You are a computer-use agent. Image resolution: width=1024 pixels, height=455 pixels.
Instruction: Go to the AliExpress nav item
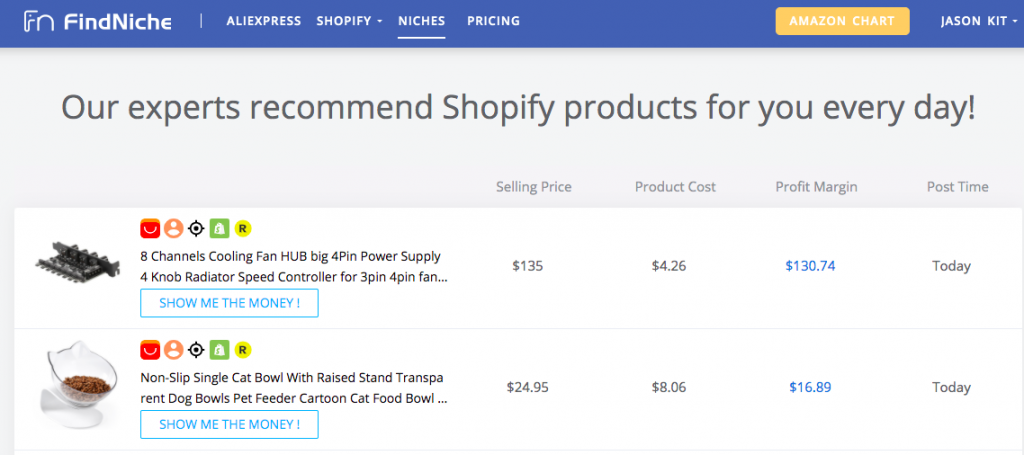[264, 21]
